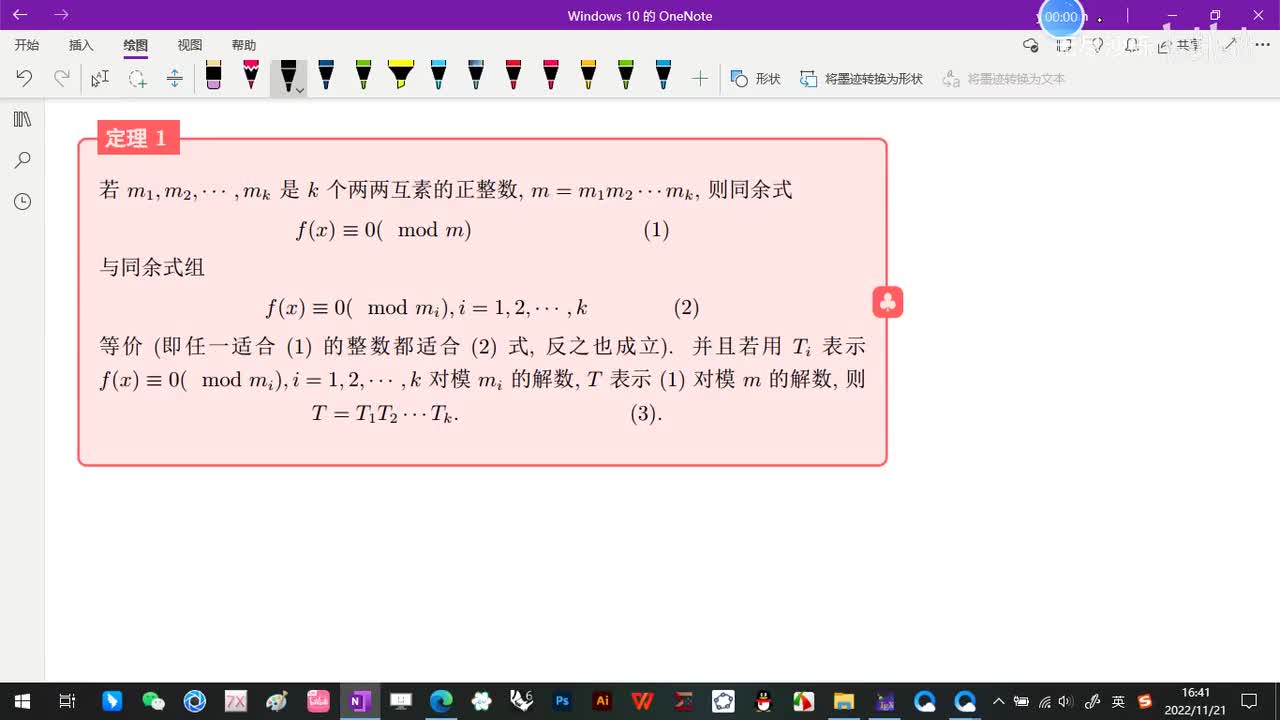
Task: Undo the last action
Action: click(x=24, y=78)
